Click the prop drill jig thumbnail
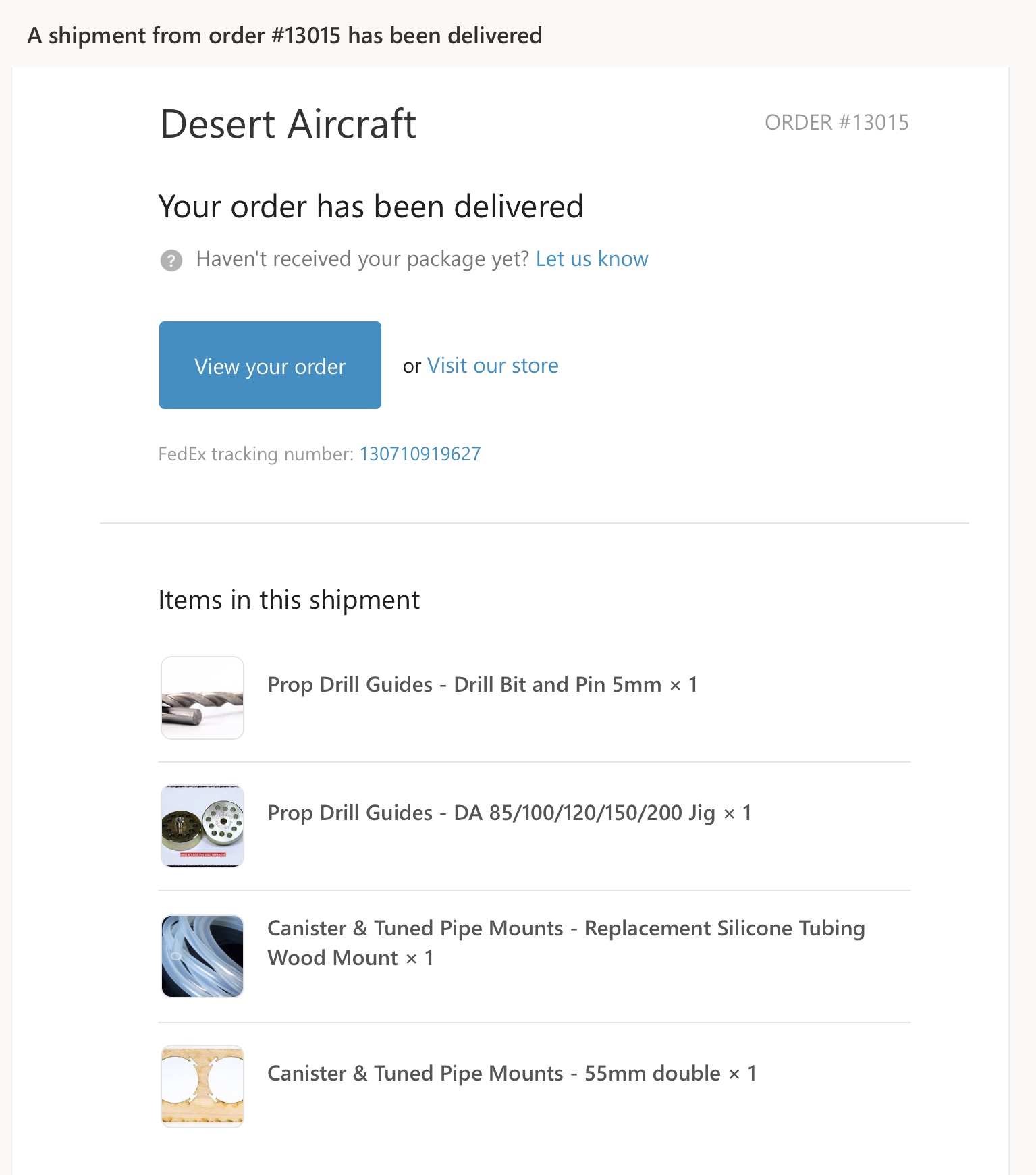Image resolution: width=1036 pixels, height=1175 pixels. (x=202, y=826)
